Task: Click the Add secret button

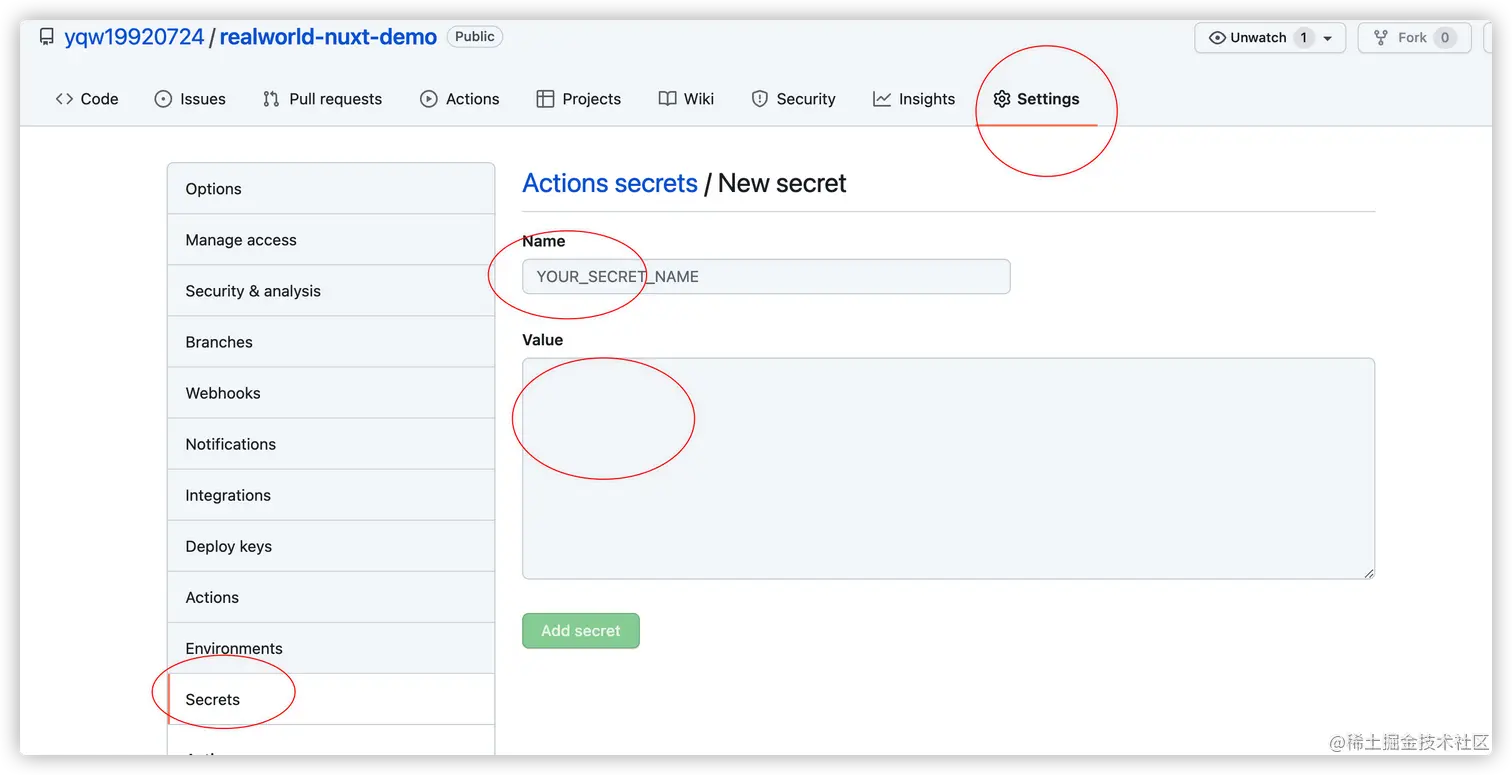Action: click(x=581, y=631)
